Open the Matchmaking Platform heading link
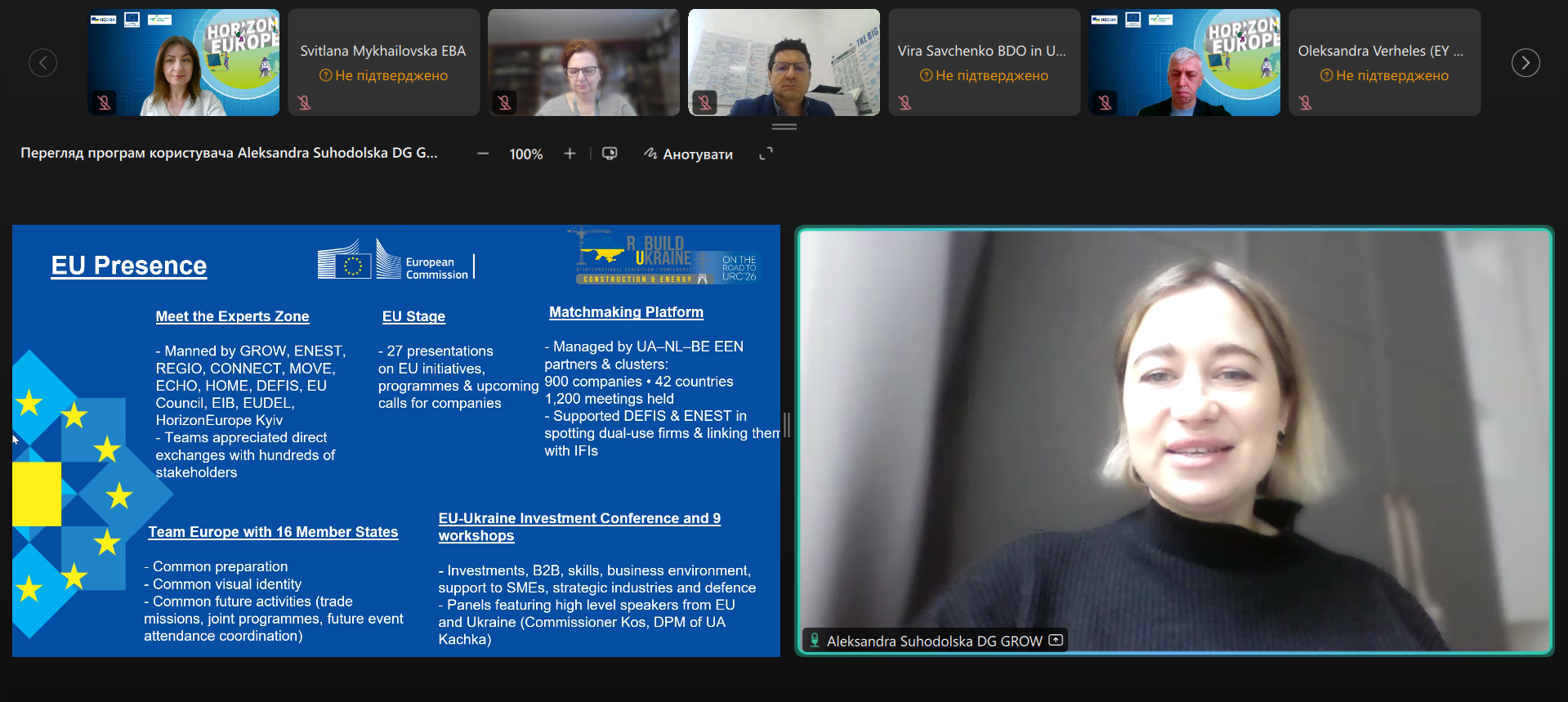Image resolution: width=1568 pixels, height=702 pixels. click(626, 312)
